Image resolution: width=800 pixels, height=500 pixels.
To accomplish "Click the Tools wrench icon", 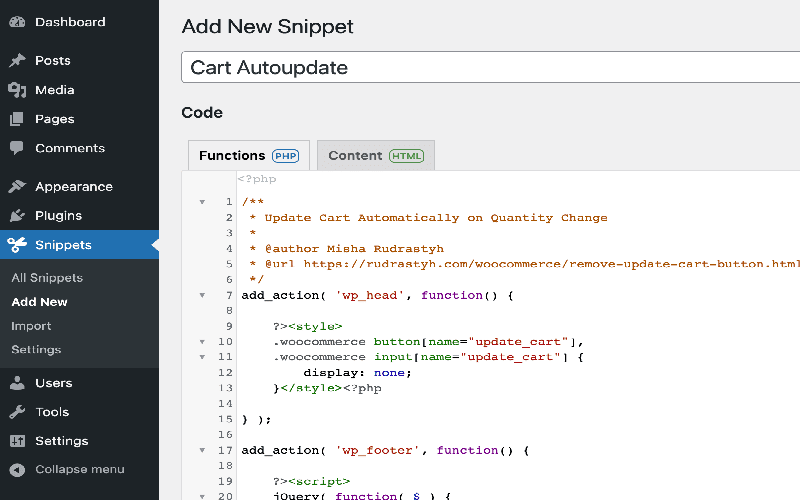I will point(17,412).
